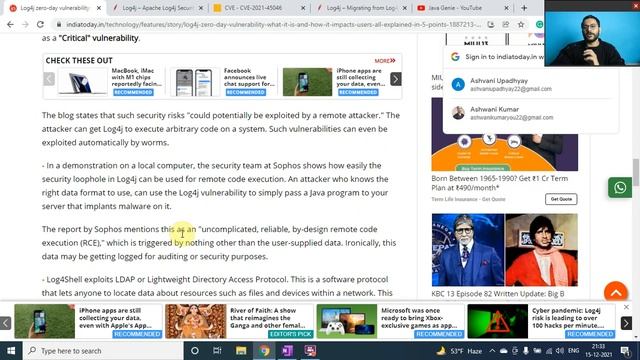Open the WhatsApp share button
The image size is (640, 360).
pos(620,187)
